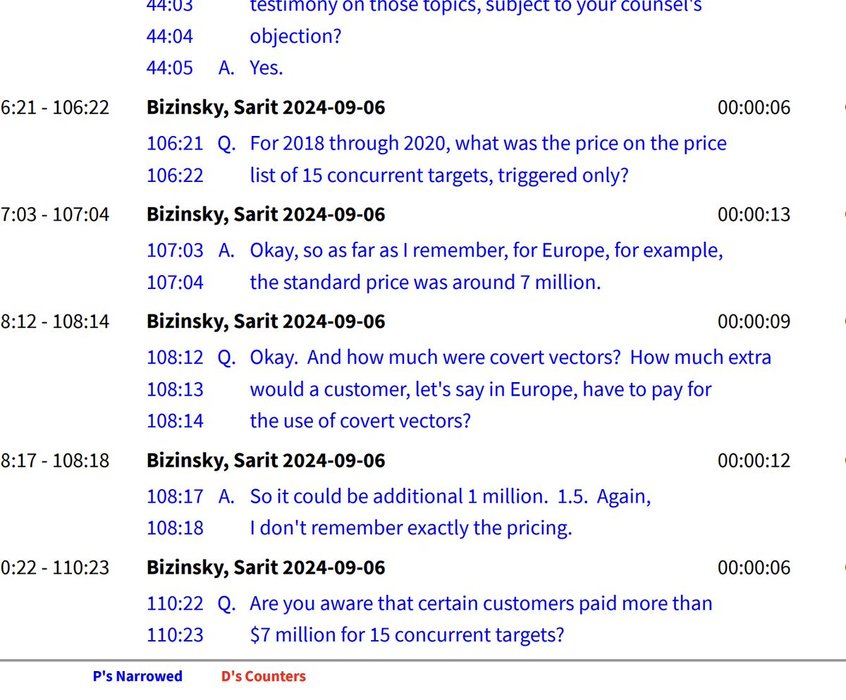846x700 pixels.
Task: Click the 44:05 answer line 'Yes.'
Action: click(215, 68)
